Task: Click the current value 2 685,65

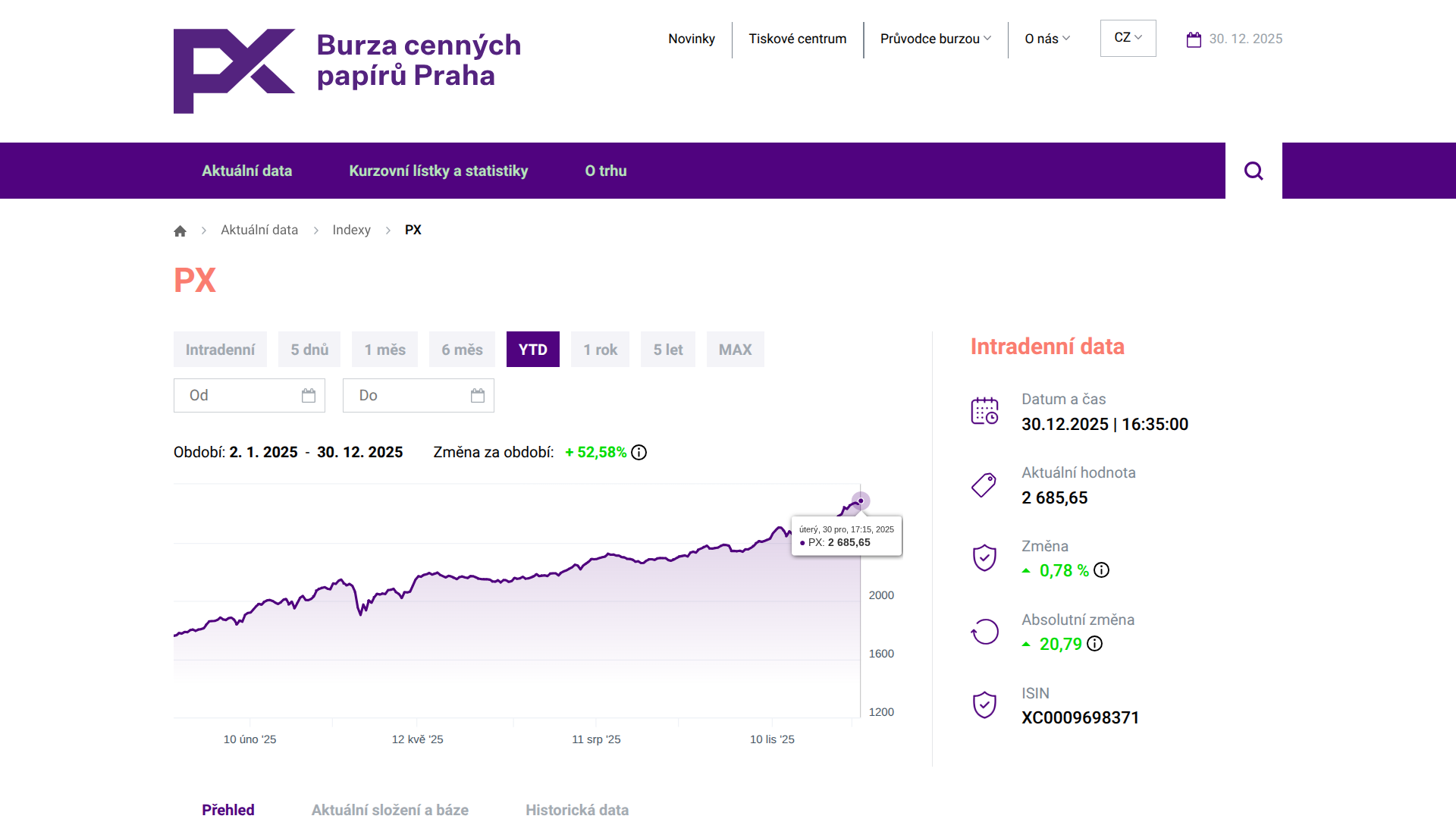Action: 1054,497
